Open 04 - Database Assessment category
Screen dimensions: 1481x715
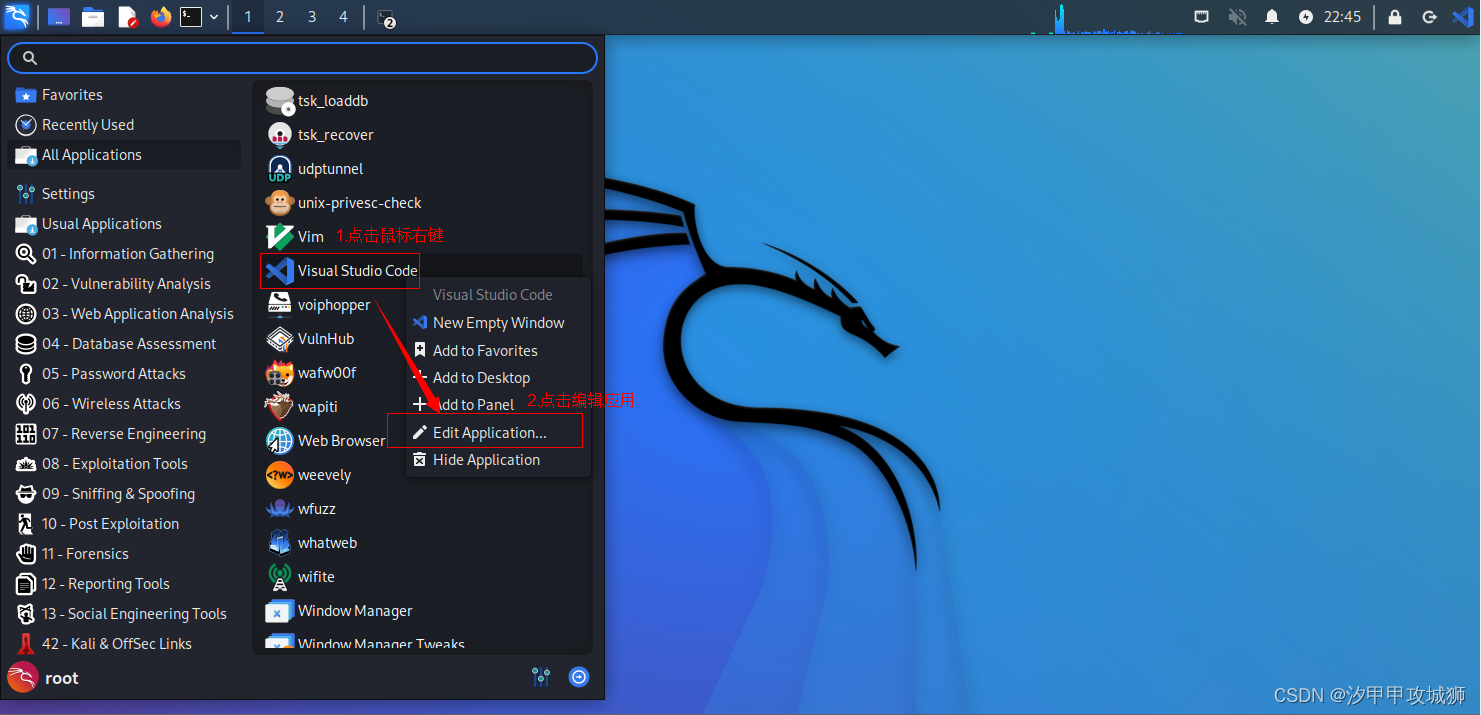[124, 344]
